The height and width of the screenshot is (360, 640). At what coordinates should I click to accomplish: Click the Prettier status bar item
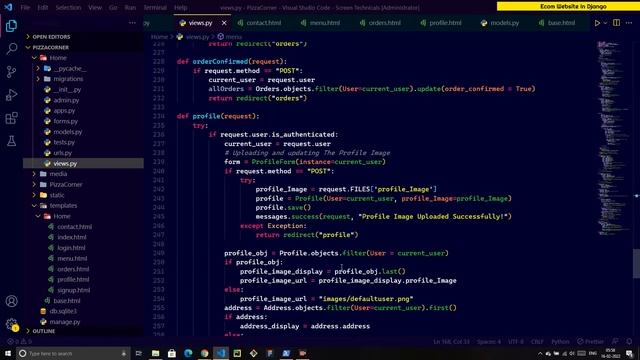(x=590, y=341)
